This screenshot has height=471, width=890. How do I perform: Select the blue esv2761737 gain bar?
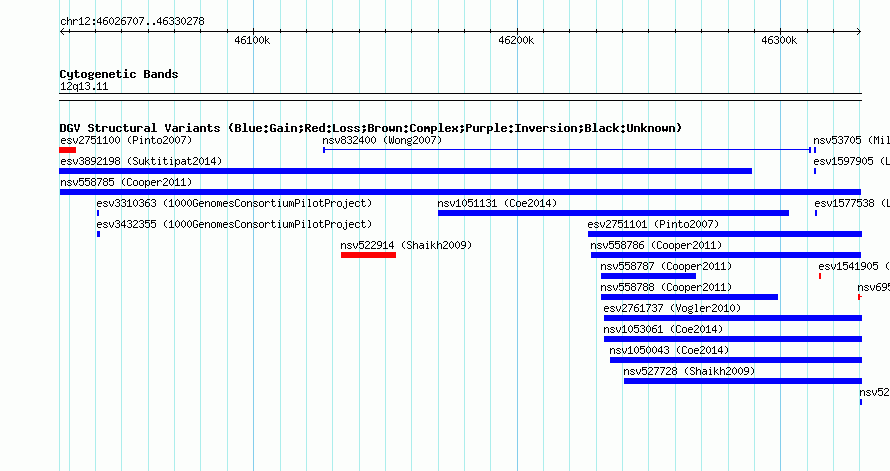tap(733, 318)
